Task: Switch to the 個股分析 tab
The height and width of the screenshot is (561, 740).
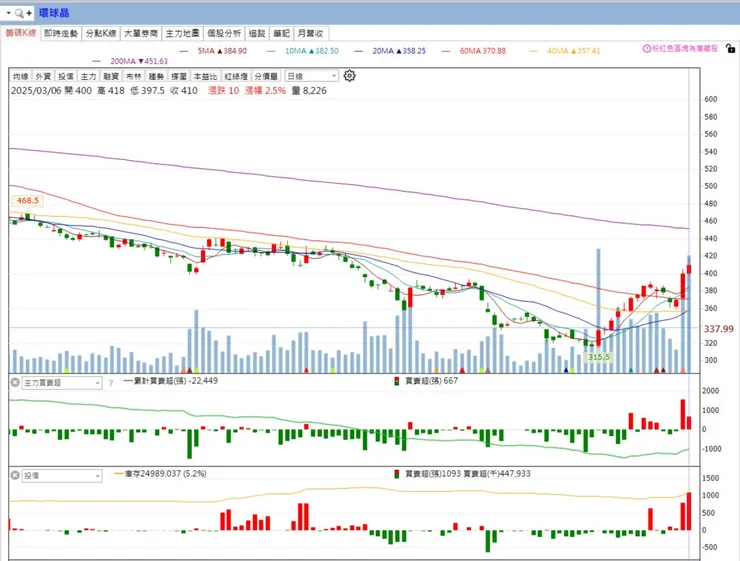Action: pyautogui.click(x=224, y=33)
